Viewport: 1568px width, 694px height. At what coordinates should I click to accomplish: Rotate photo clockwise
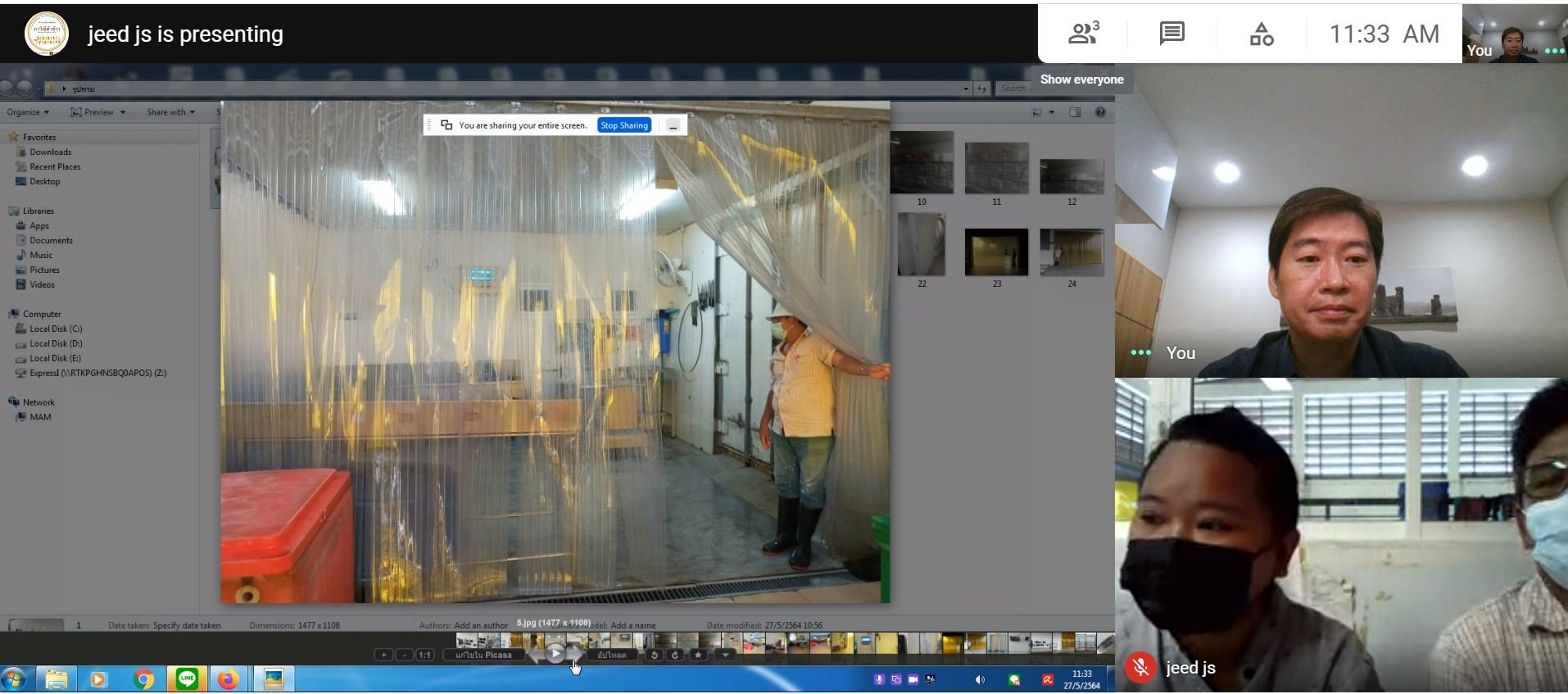pos(675,655)
